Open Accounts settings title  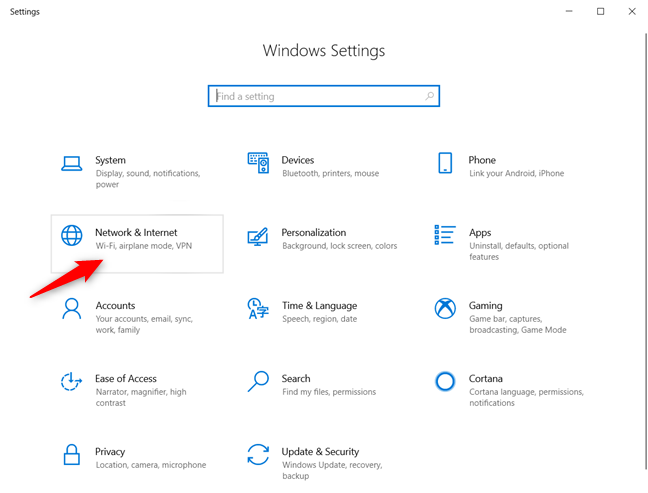pos(115,306)
